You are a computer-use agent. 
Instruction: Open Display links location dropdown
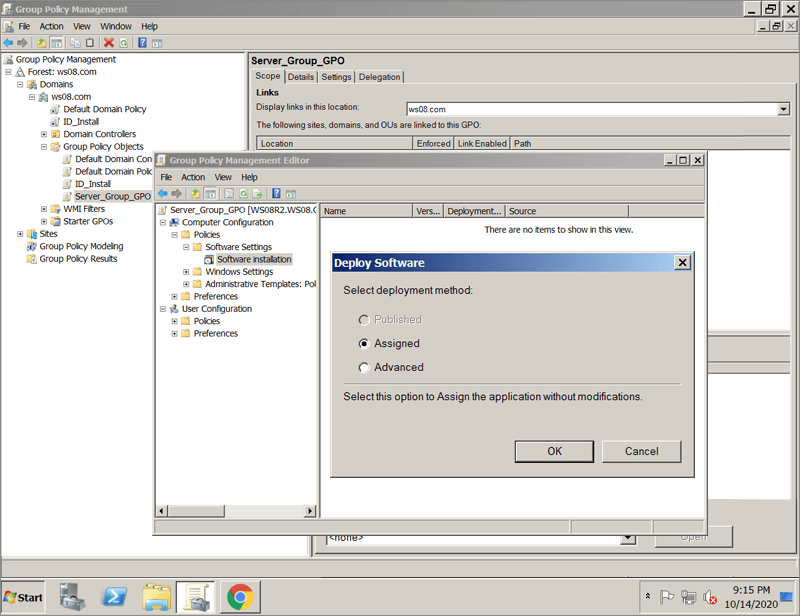click(x=784, y=109)
